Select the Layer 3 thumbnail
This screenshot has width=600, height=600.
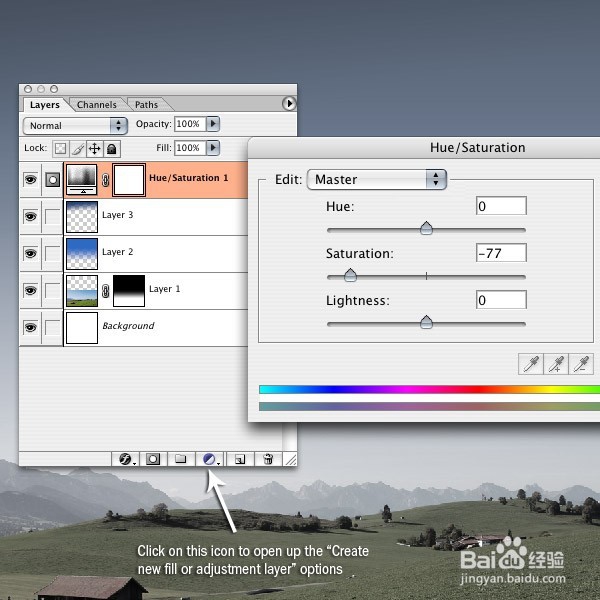(x=82, y=217)
